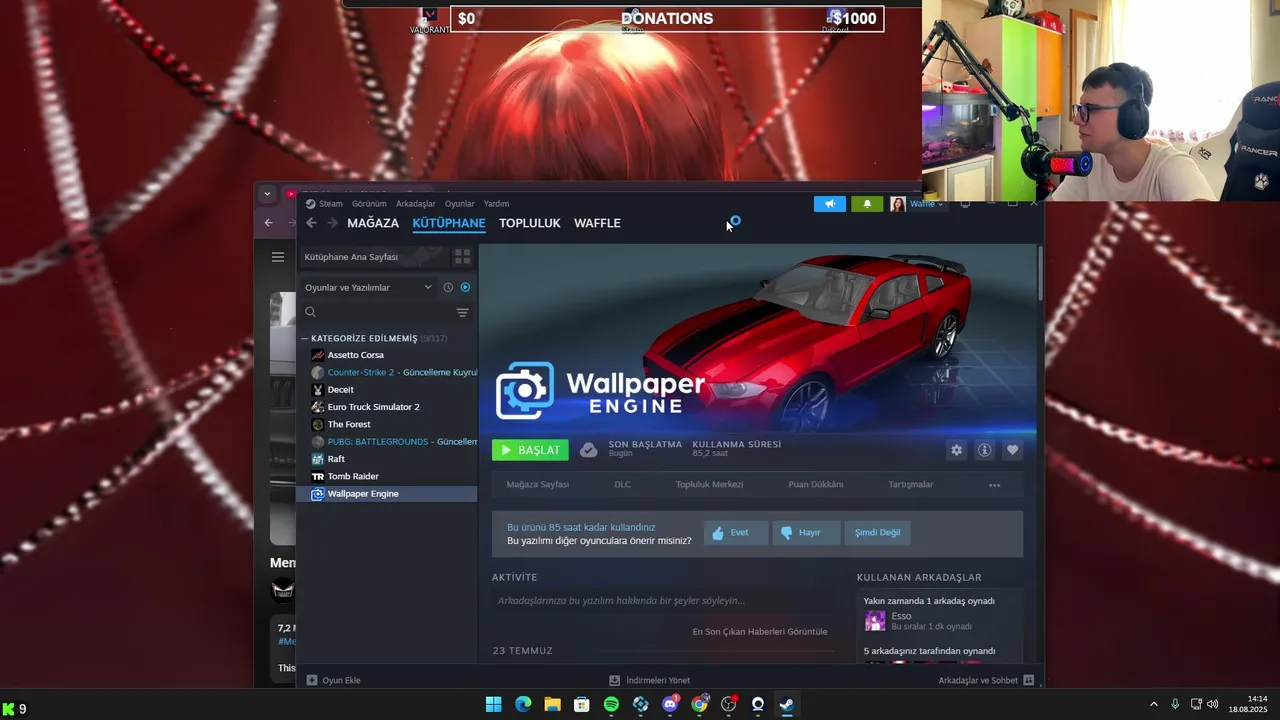1280x720 pixels.
Task: Go to the WAFFLE profile tab
Action: pyautogui.click(x=597, y=223)
